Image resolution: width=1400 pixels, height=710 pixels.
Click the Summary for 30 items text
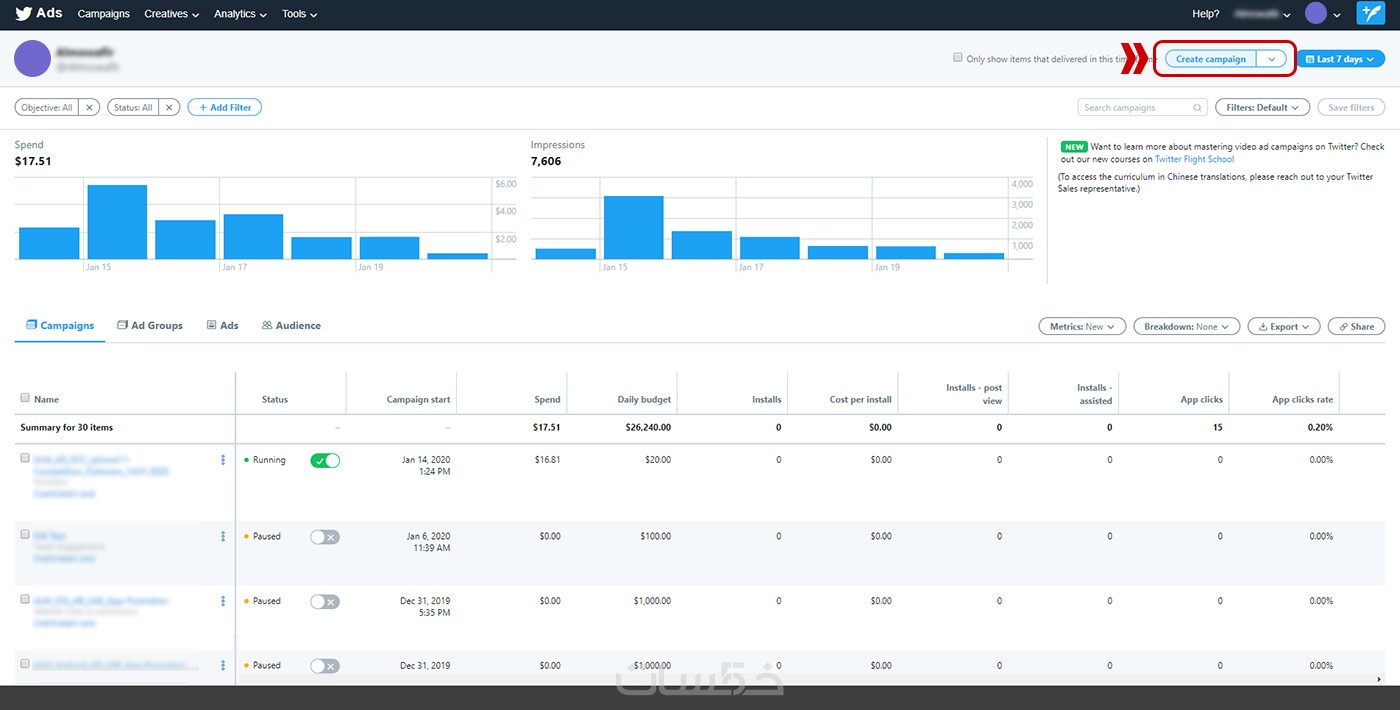[x=66, y=427]
